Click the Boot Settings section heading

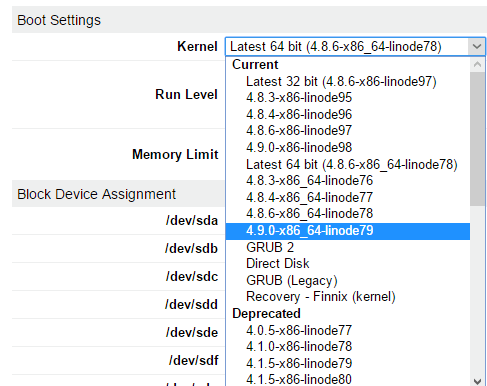pos(59,20)
